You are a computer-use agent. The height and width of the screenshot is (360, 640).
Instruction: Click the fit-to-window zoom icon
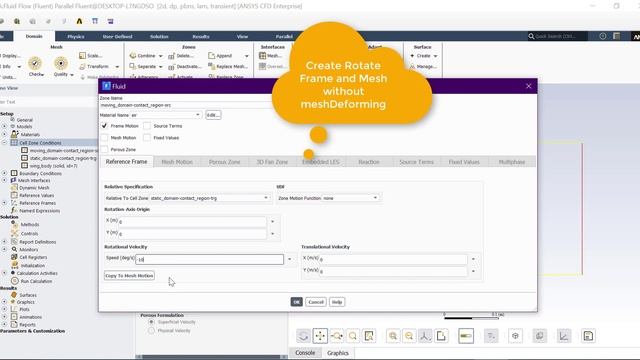[x=393, y=336]
